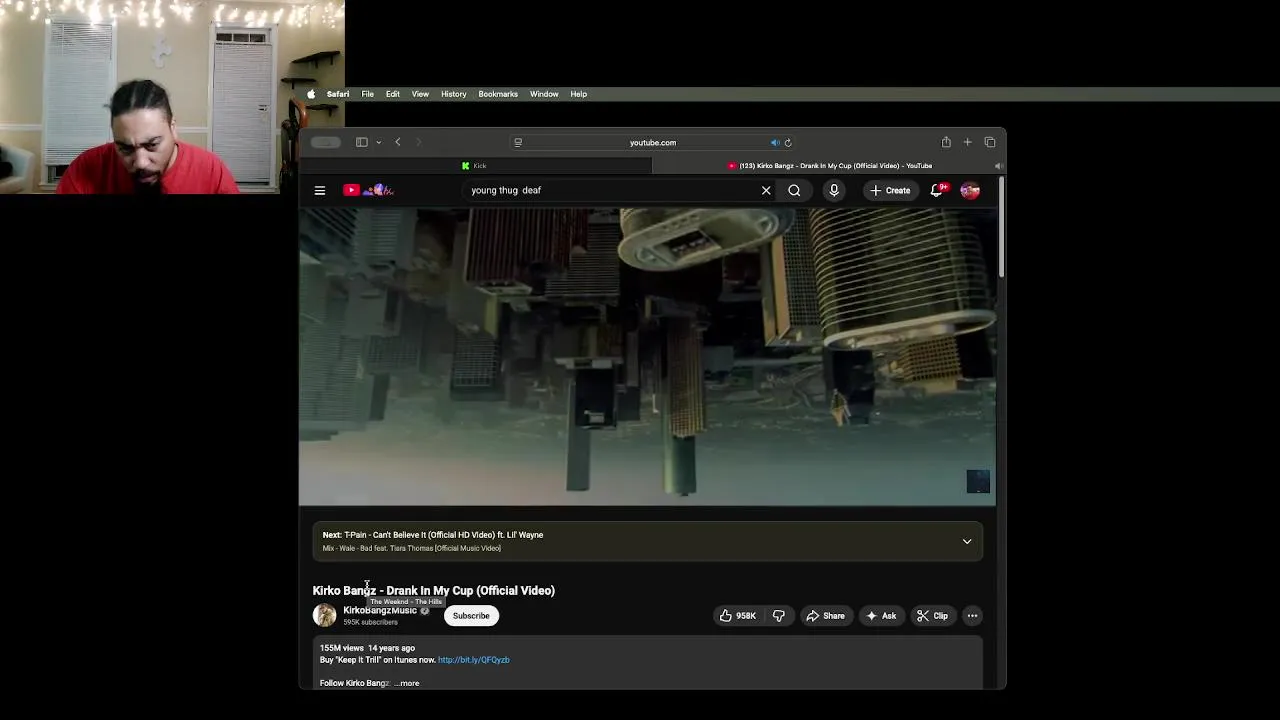Show the tab overview
This screenshot has width=1280, height=720.
pyautogui.click(x=990, y=142)
